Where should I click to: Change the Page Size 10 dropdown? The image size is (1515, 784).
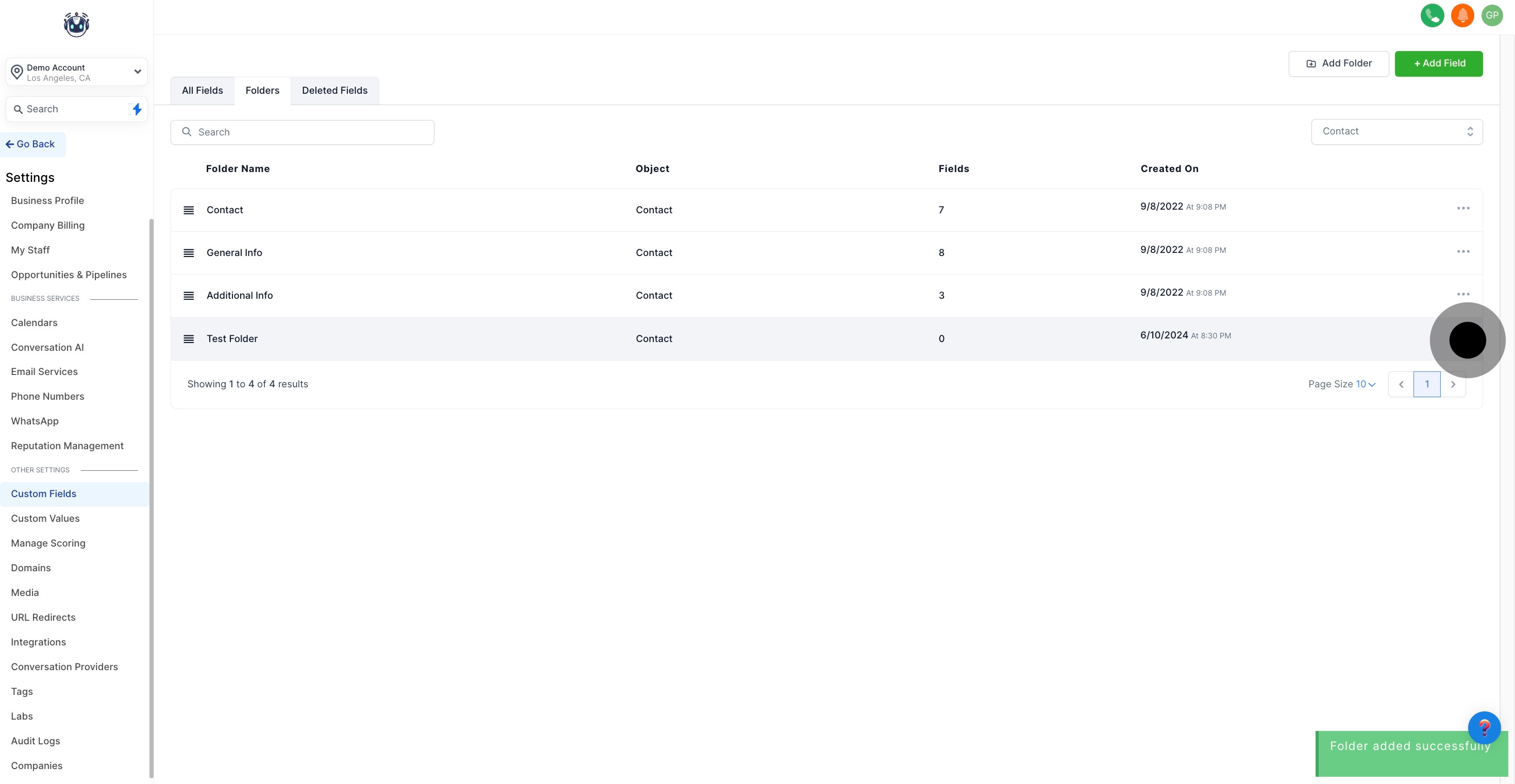point(1365,384)
